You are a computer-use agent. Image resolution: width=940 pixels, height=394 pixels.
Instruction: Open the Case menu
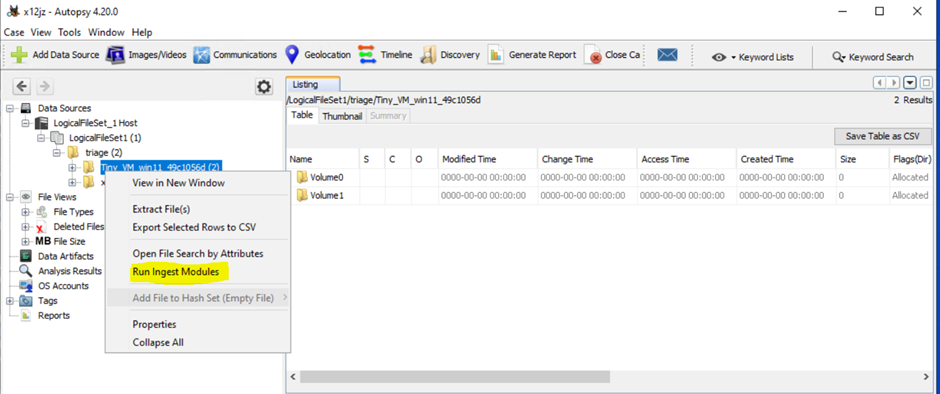coord(14,32)
